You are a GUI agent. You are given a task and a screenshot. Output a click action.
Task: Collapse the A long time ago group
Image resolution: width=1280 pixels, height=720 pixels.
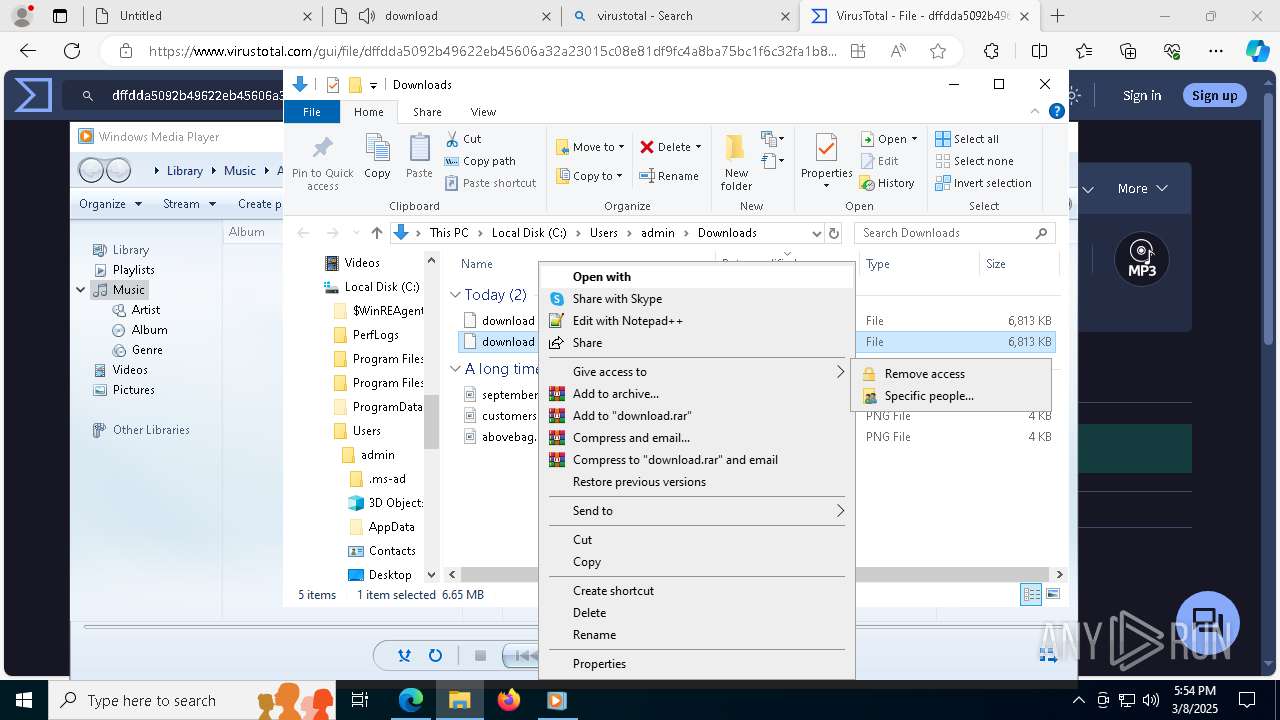[455, 369]
